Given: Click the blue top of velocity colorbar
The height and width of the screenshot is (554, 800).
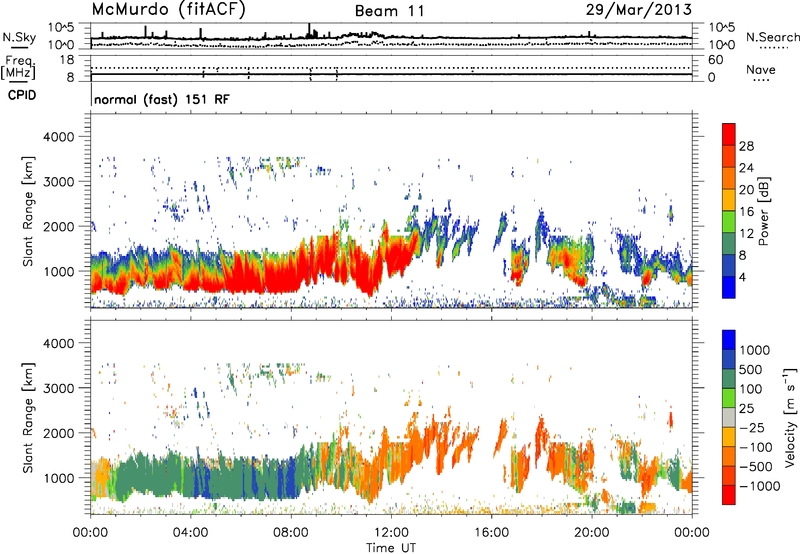Looking at the screenshot, I should (x=729, y=340).
